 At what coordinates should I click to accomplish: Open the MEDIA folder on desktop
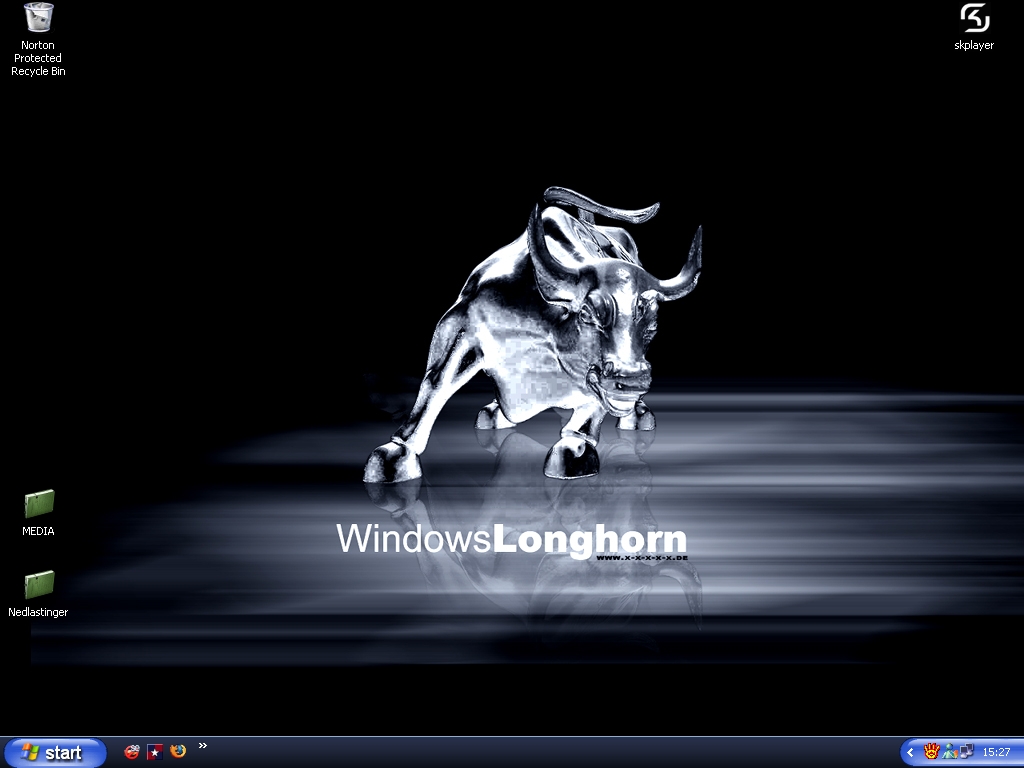[x=39, y=504]
